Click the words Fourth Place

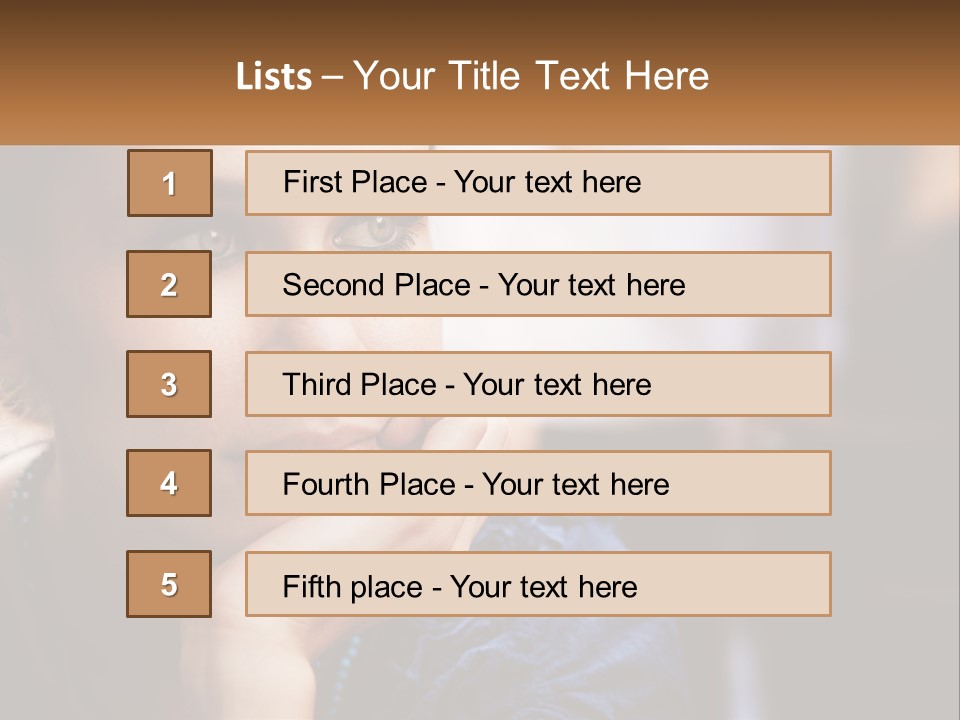tap(369, 484)
